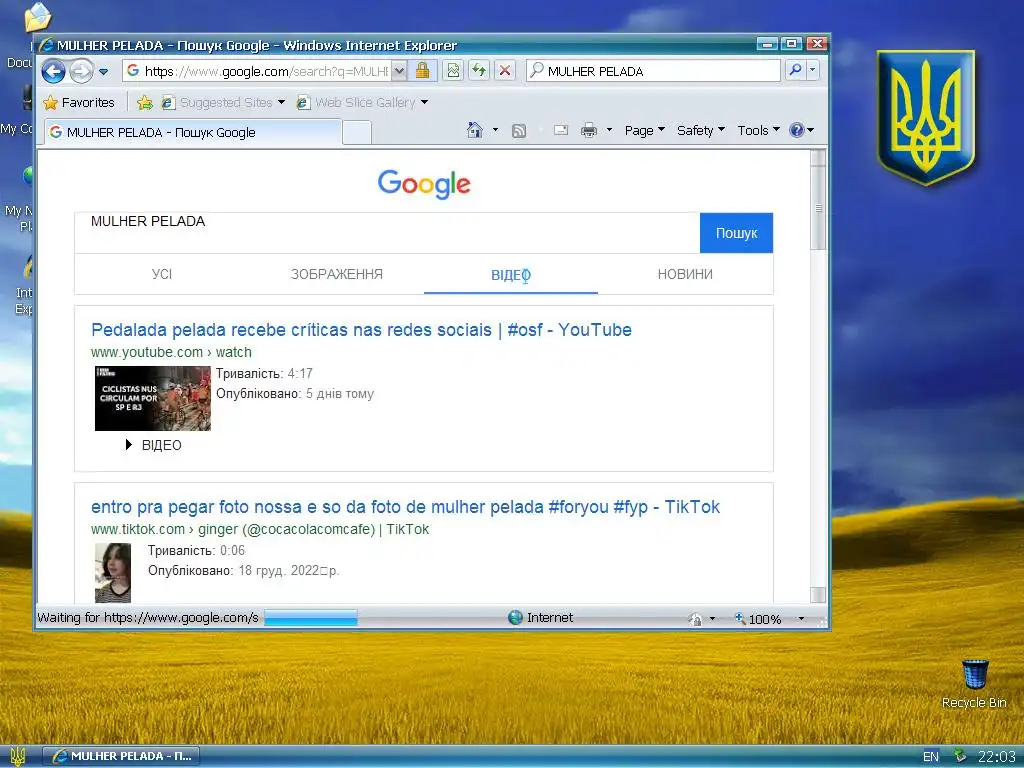Click www.youtube.com › watch URL text
1024x768 pixels.
[171, 352]
